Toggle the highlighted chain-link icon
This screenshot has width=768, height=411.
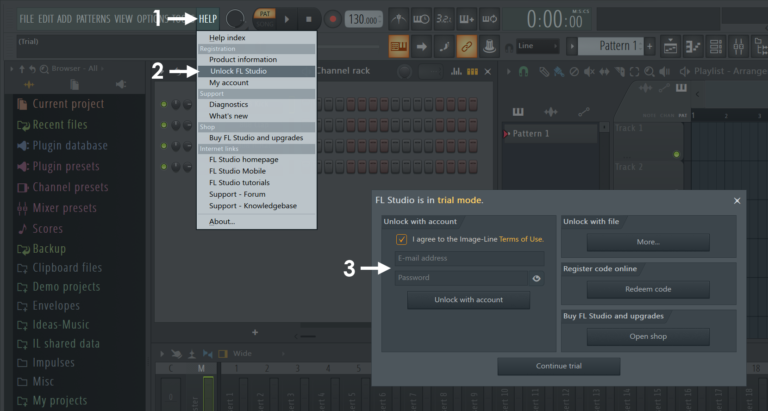[466, 47]
